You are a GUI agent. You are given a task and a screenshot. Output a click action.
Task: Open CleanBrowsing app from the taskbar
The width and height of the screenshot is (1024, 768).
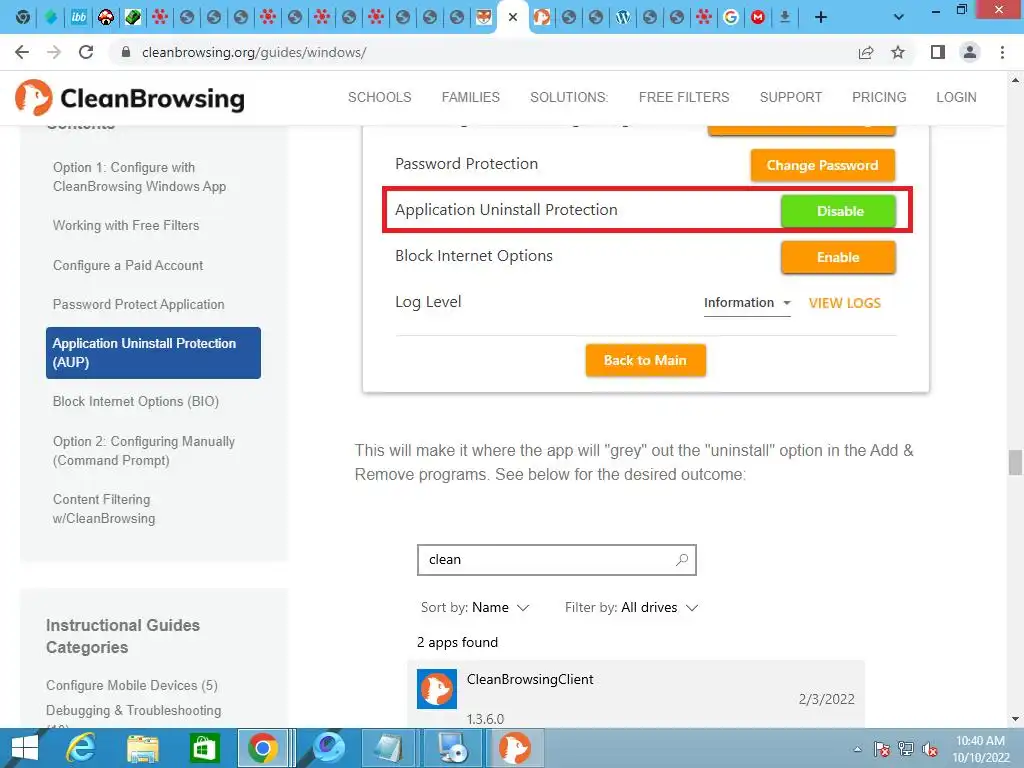[515, 748]
